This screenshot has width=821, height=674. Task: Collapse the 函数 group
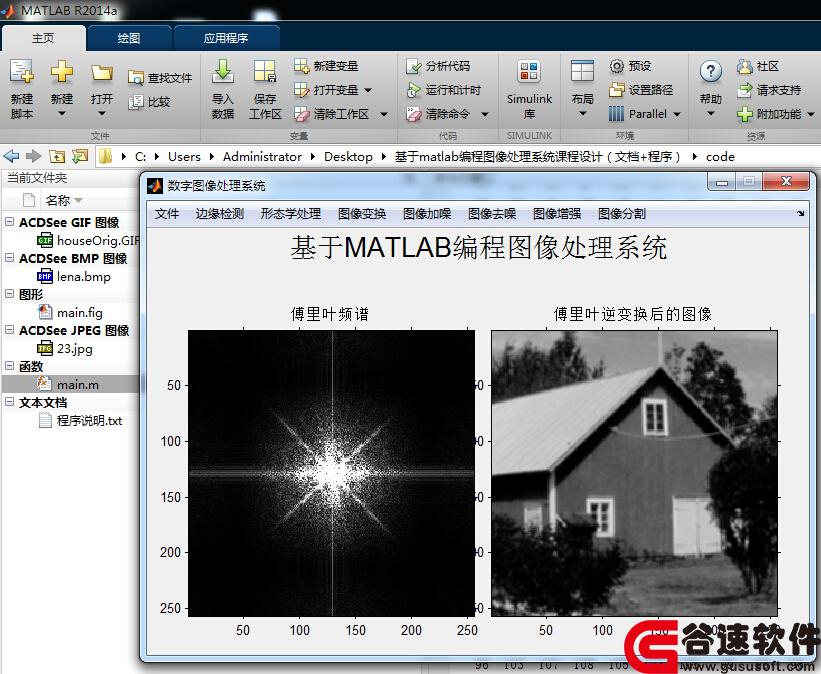(9, 366)
